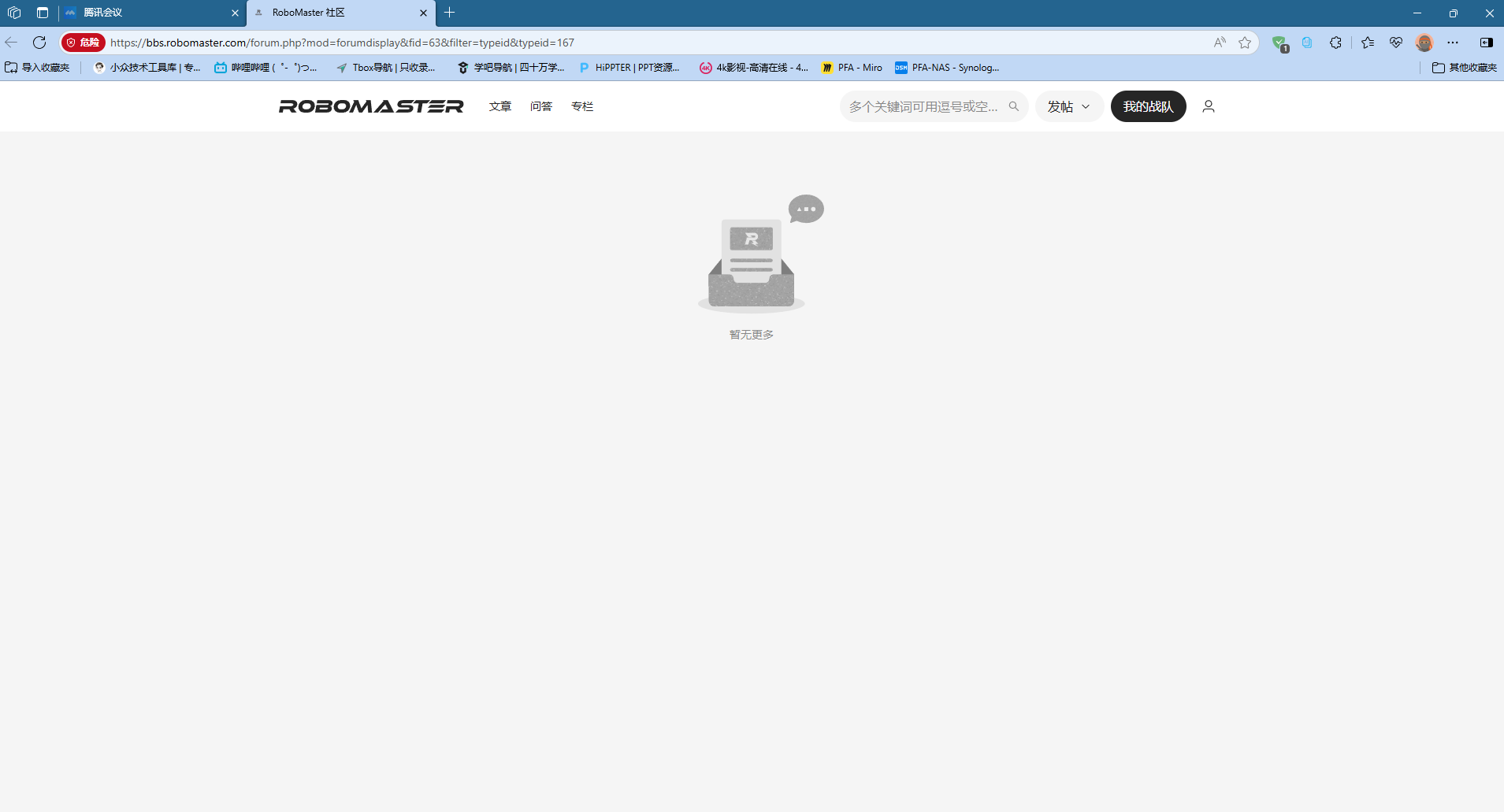Open the PFA - Miro bookmark
The height and width of the screenshot is (812, 1504).
point(852,68)
